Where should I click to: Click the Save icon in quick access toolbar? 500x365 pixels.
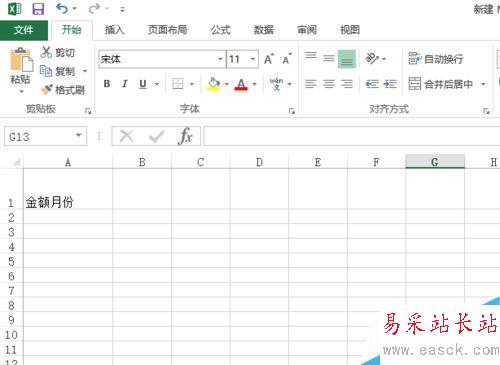pos(38,9)
